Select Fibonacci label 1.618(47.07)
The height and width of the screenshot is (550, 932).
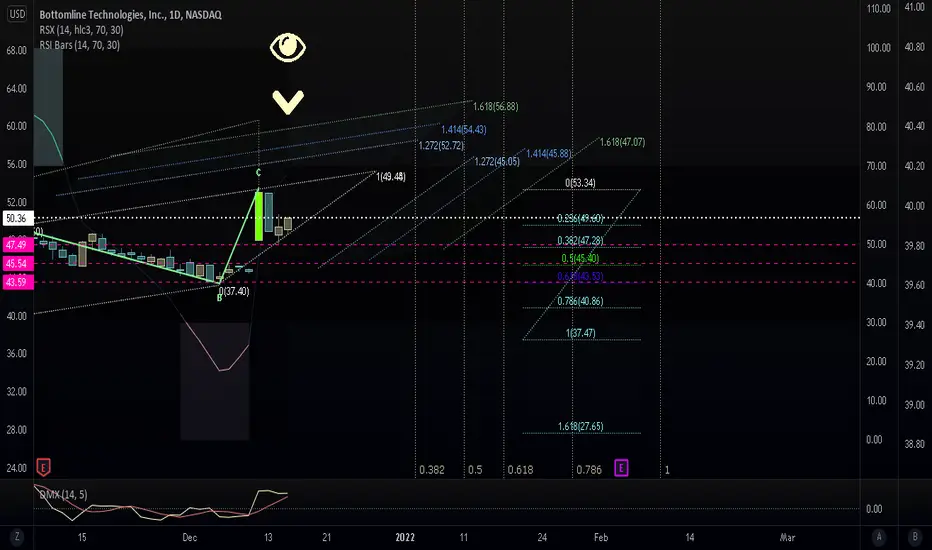622,142
